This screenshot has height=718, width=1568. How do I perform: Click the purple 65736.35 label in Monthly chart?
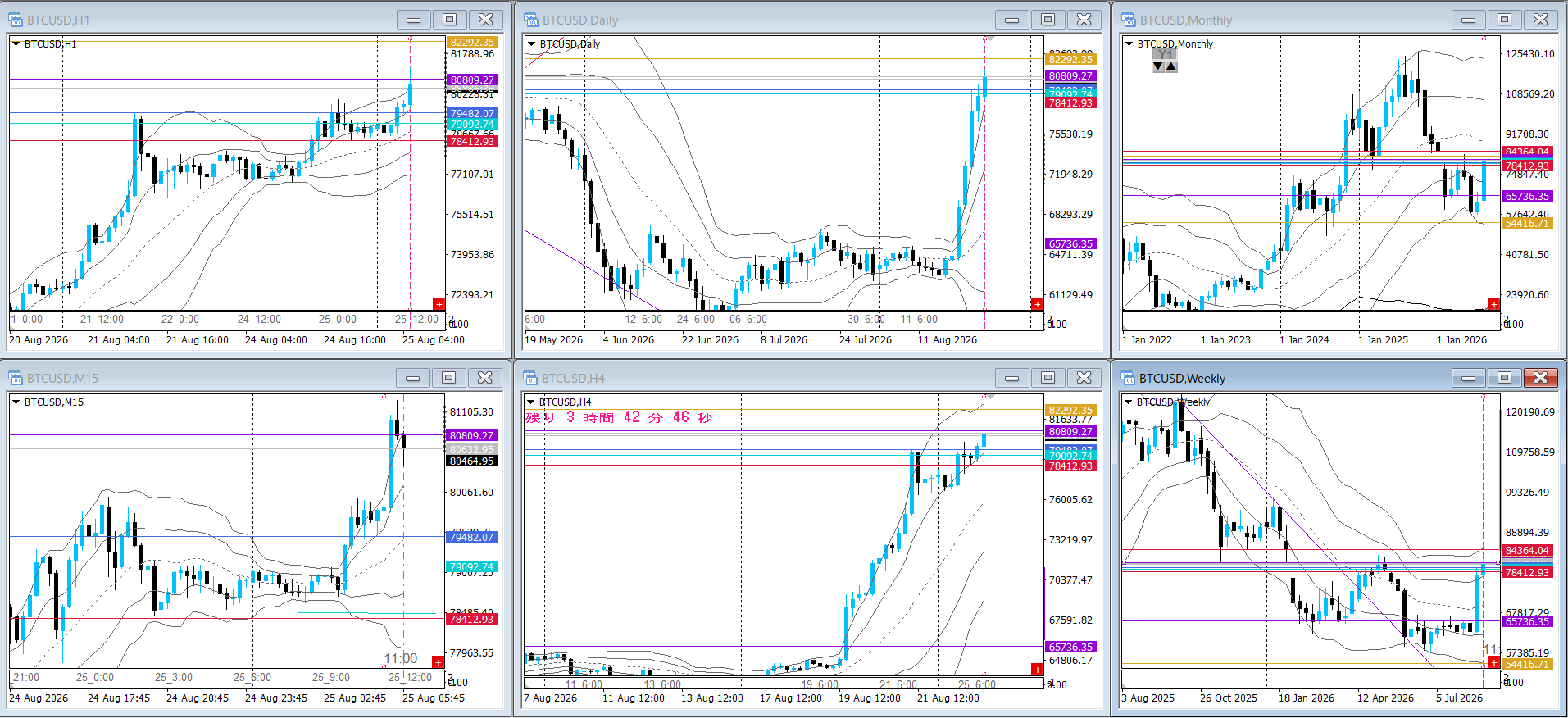coord(1526,197)
